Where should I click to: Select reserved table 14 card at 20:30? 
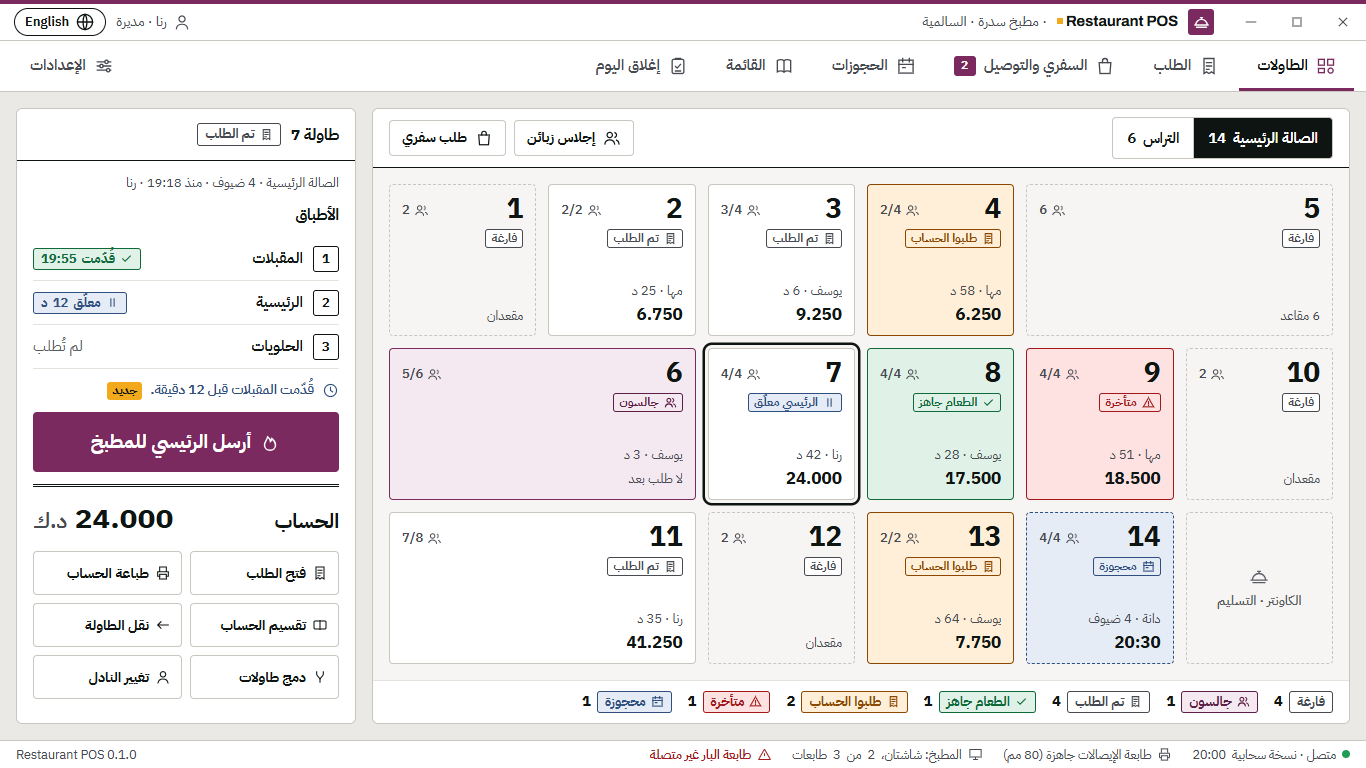point(1100,588)
